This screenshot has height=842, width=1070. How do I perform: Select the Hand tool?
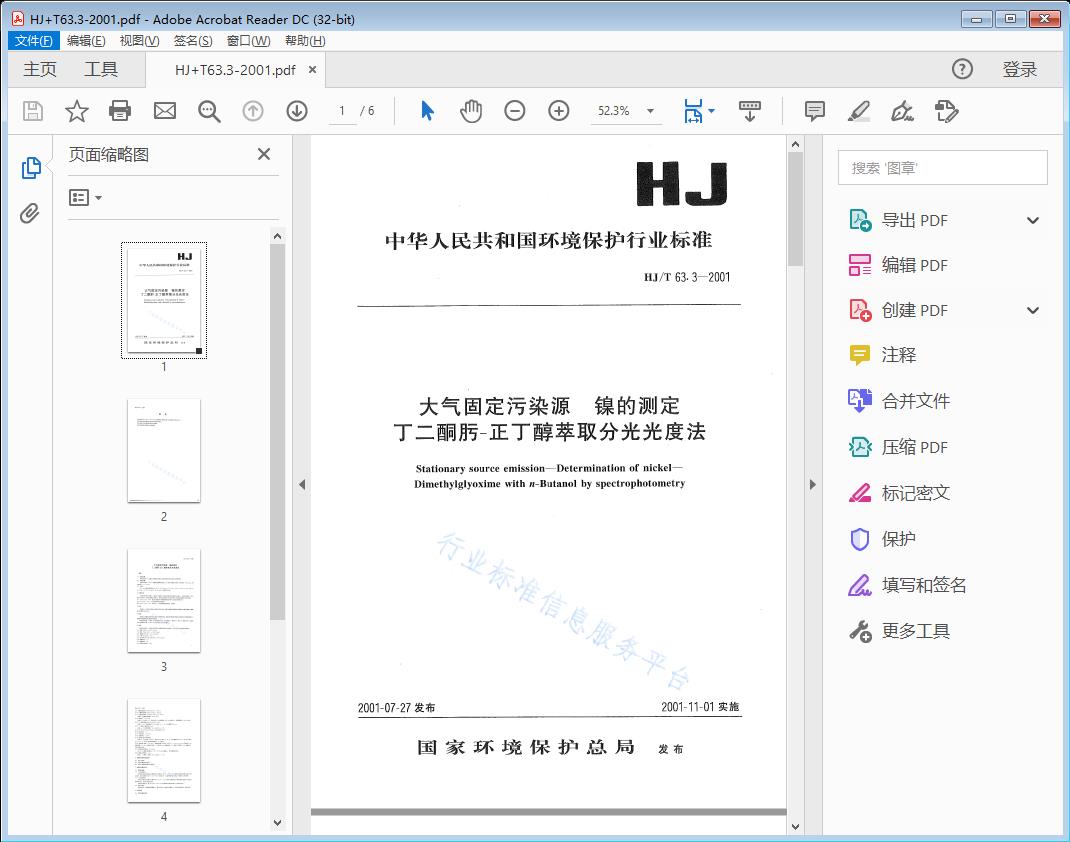[470, 111]
